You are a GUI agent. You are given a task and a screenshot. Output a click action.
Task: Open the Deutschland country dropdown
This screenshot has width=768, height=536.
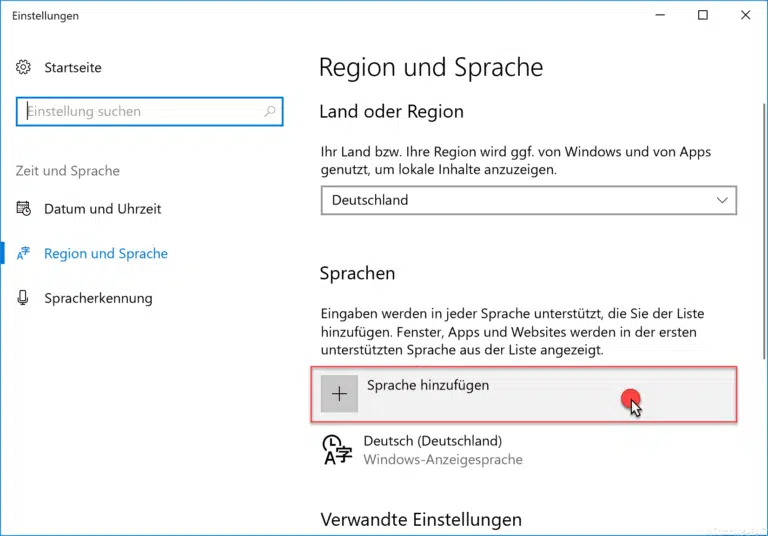coord(528,200)
